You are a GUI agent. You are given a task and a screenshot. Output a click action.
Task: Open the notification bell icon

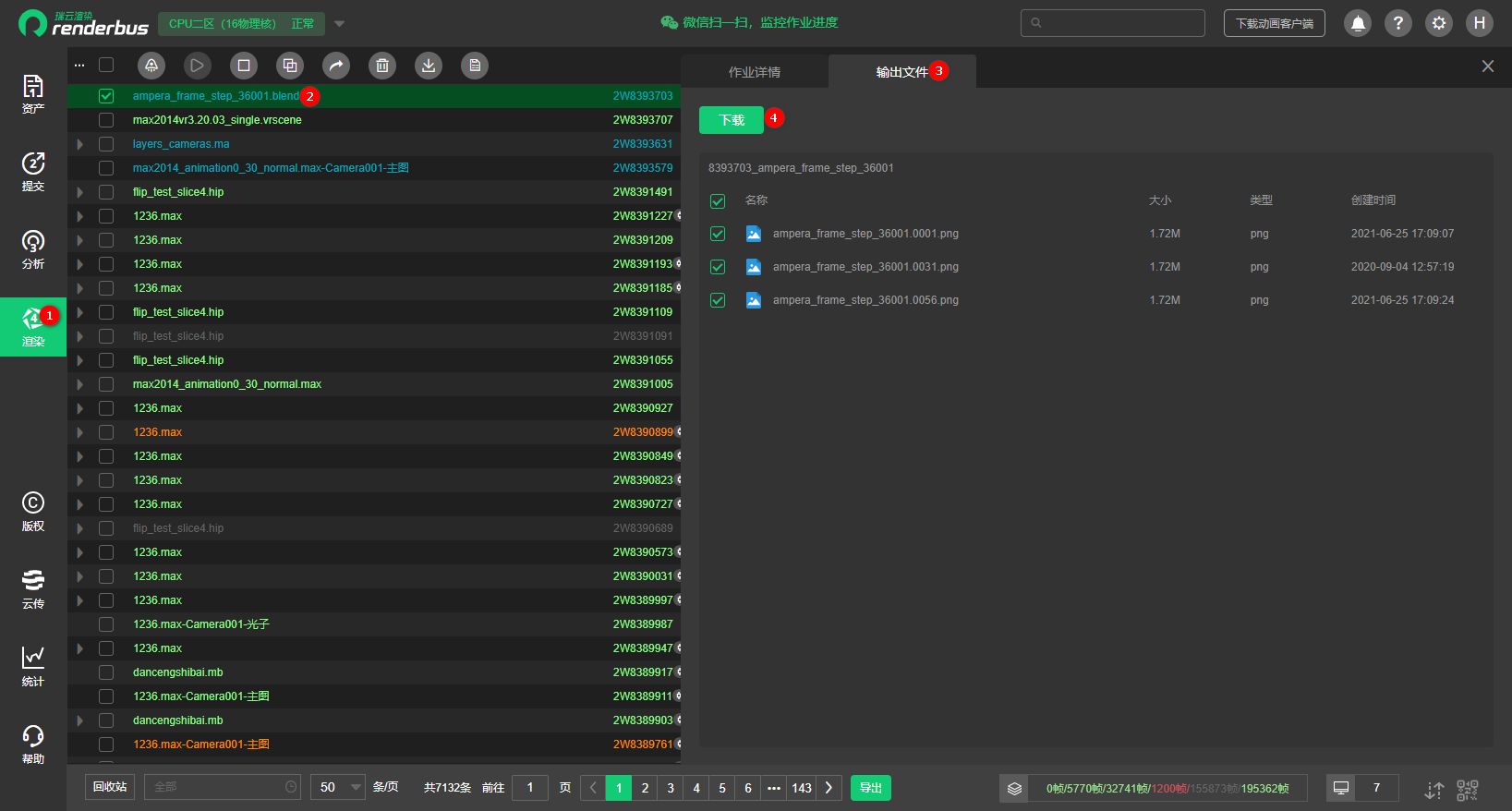point(1358,23)
